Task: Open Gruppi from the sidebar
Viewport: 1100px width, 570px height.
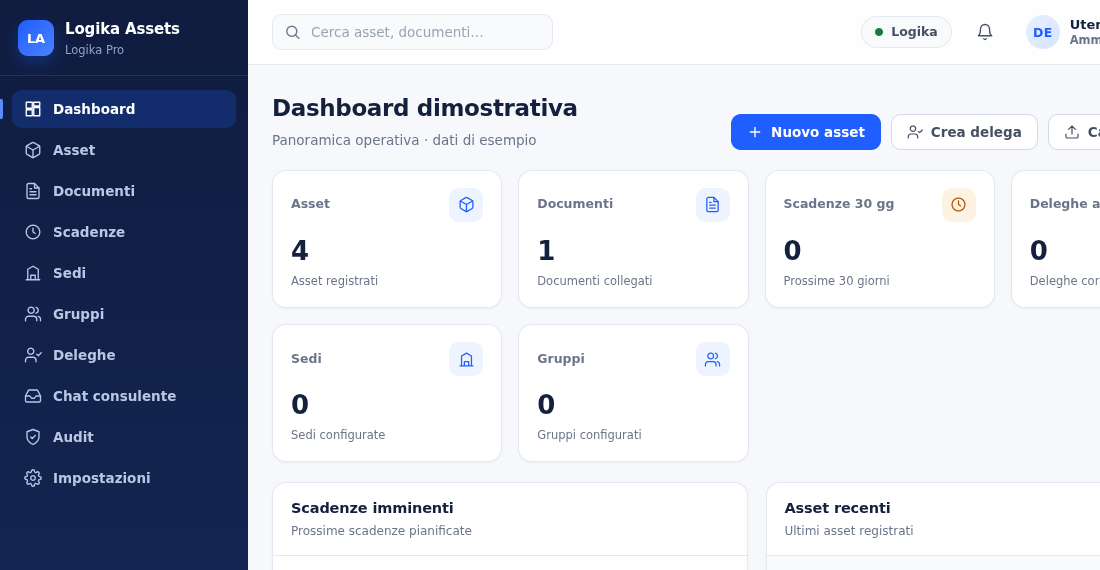Action: coord(123,314)
